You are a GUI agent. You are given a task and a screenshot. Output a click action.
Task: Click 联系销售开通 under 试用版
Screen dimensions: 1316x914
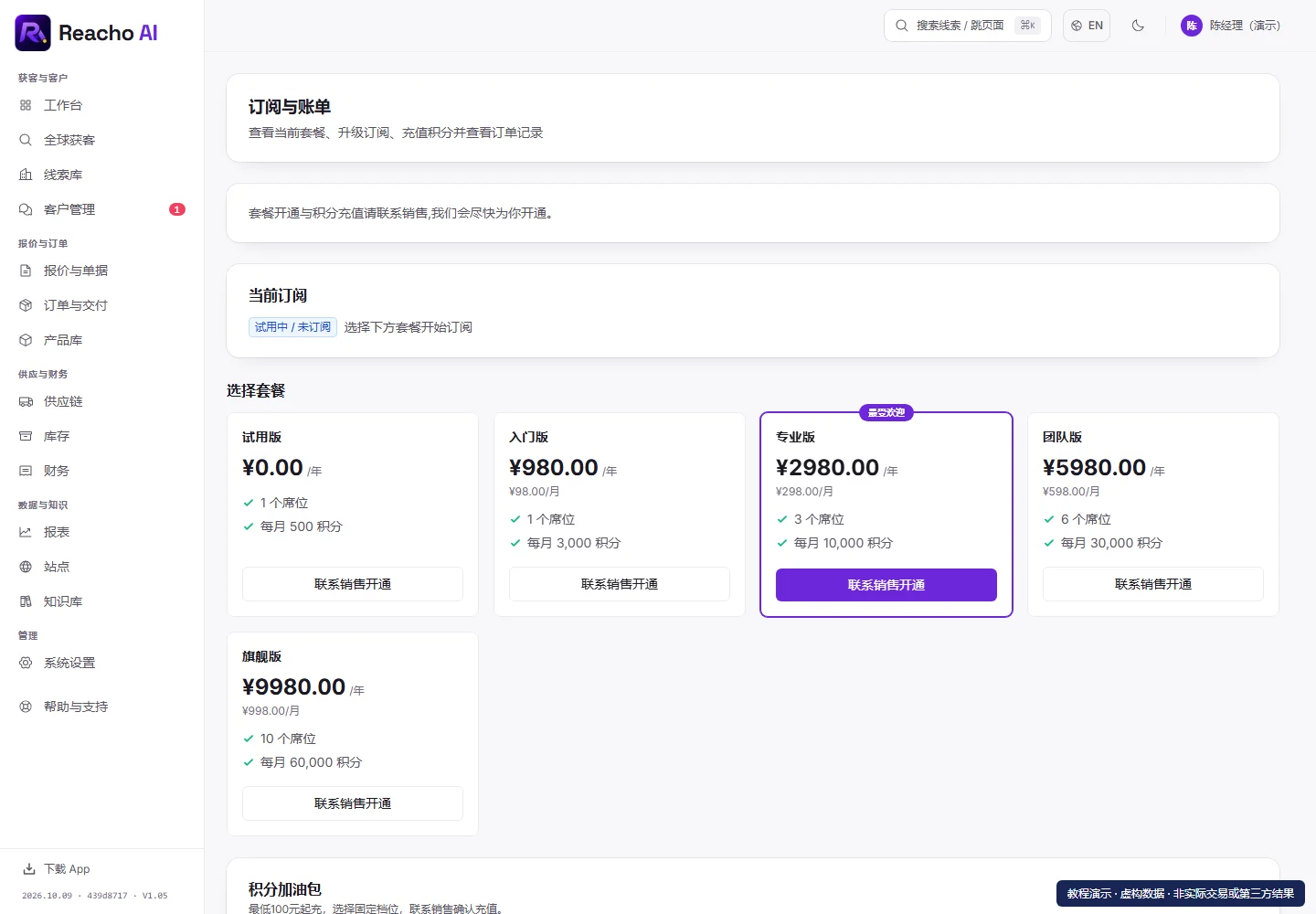tap(353, 584)
